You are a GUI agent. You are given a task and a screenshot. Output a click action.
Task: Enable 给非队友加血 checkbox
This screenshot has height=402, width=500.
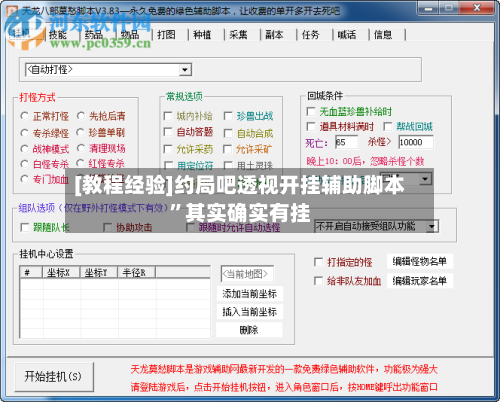tap(318, 281)
